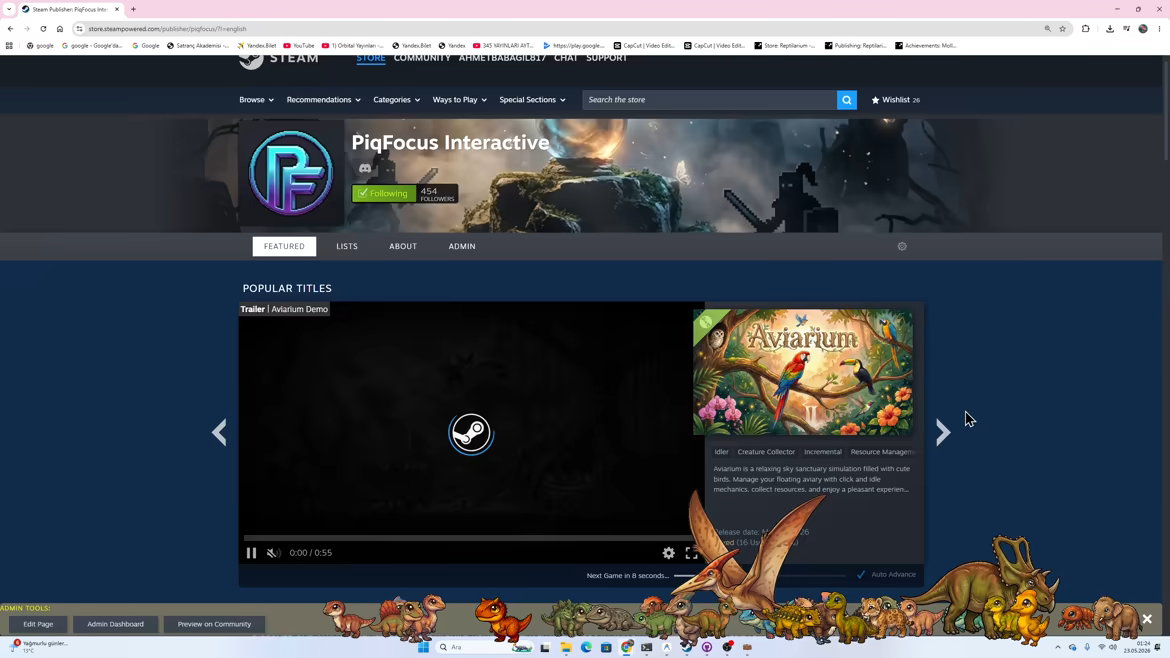
Task: Click the Edit Page admin button
Action: click(38, 624)
